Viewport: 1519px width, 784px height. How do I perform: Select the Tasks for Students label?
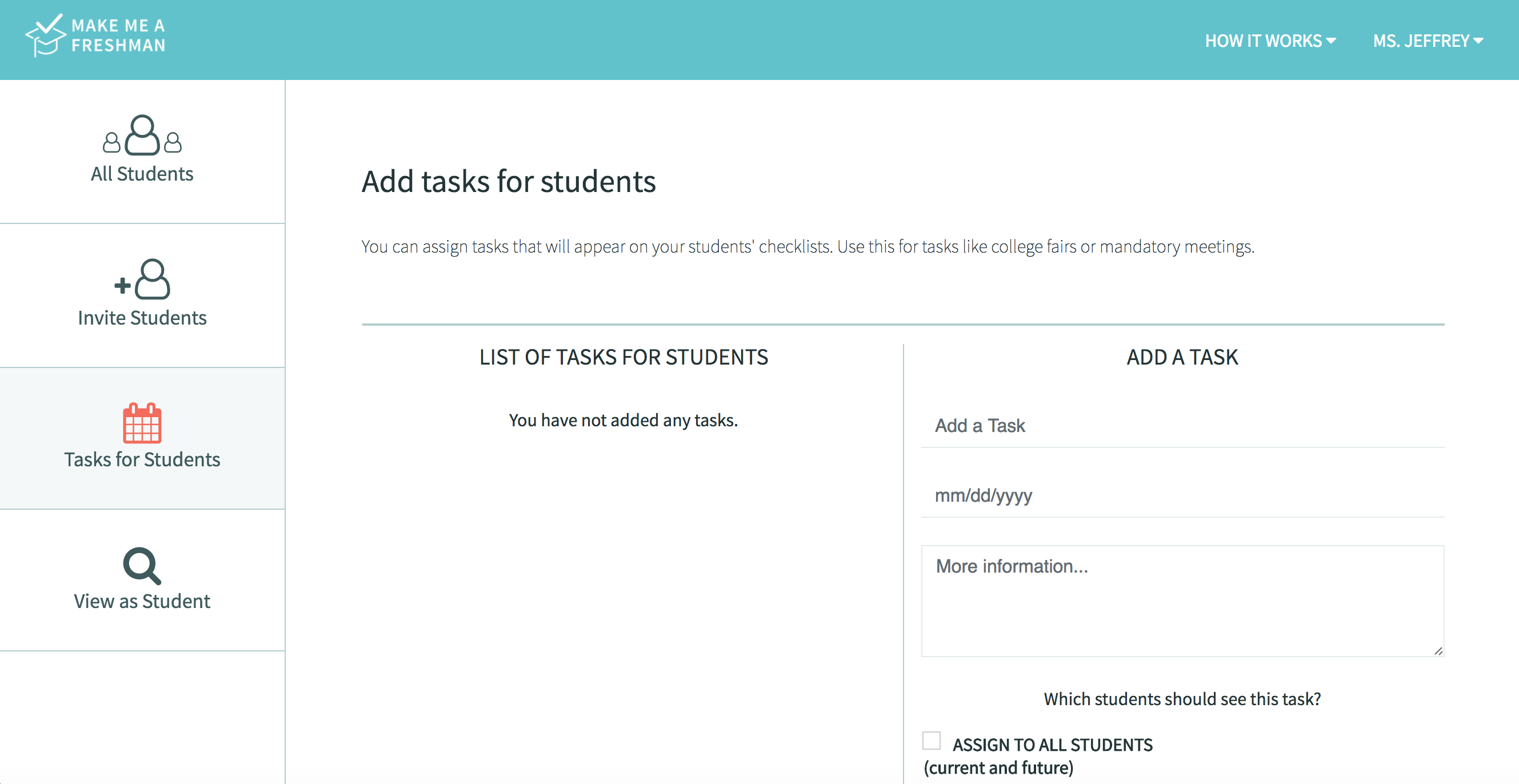pos(142,460)
